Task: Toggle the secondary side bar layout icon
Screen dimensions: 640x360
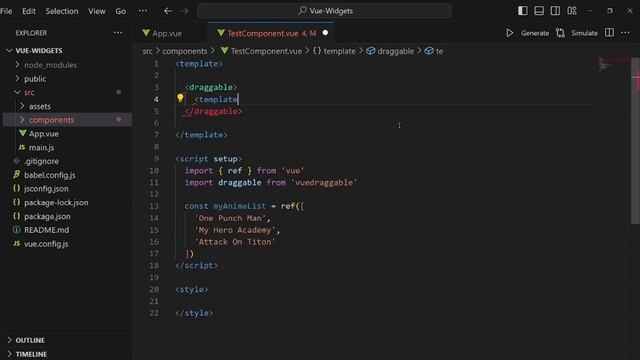Action: coord(555,11)
